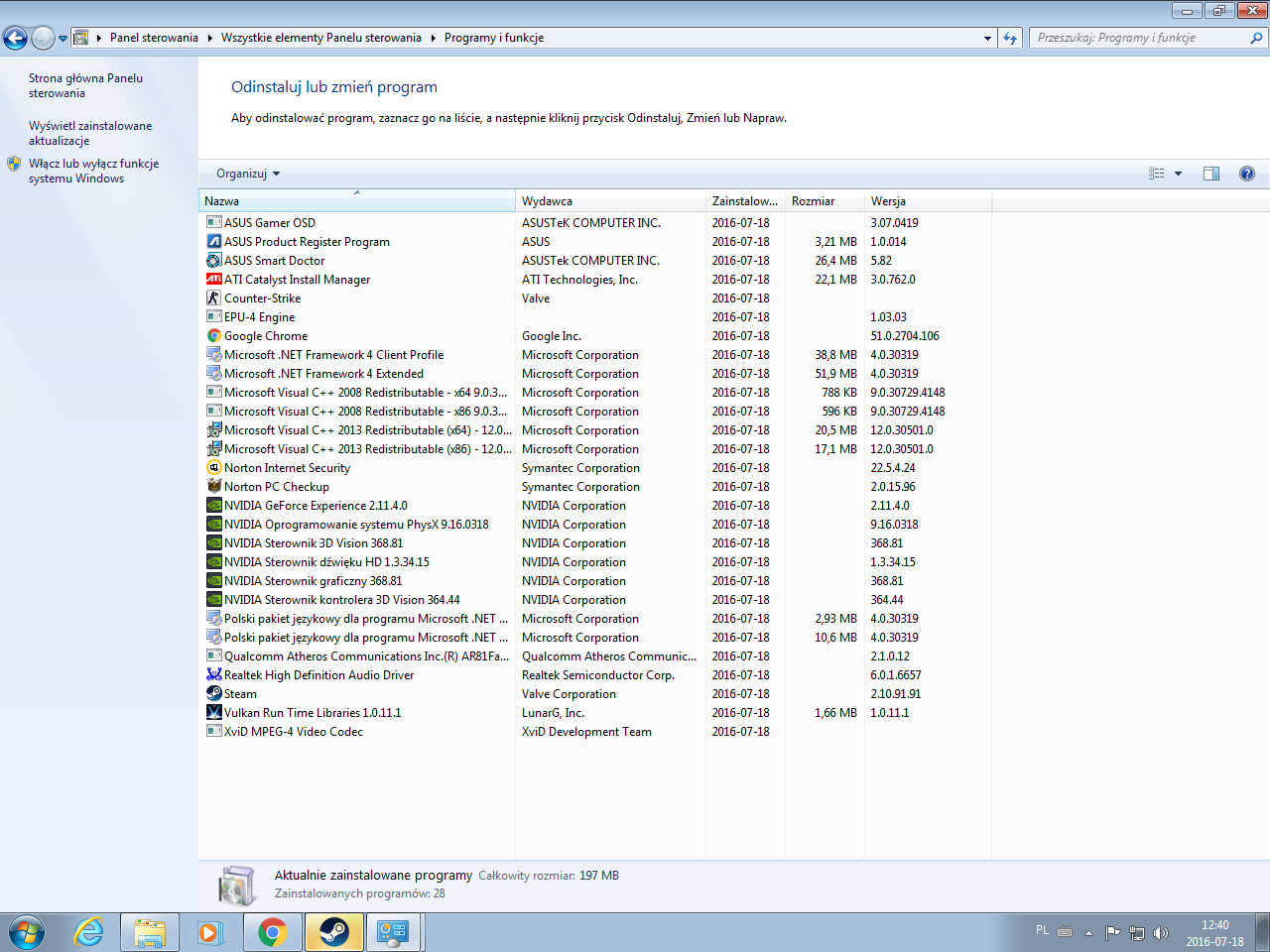Sort programs by the Rozmiar column

(825, 201)
